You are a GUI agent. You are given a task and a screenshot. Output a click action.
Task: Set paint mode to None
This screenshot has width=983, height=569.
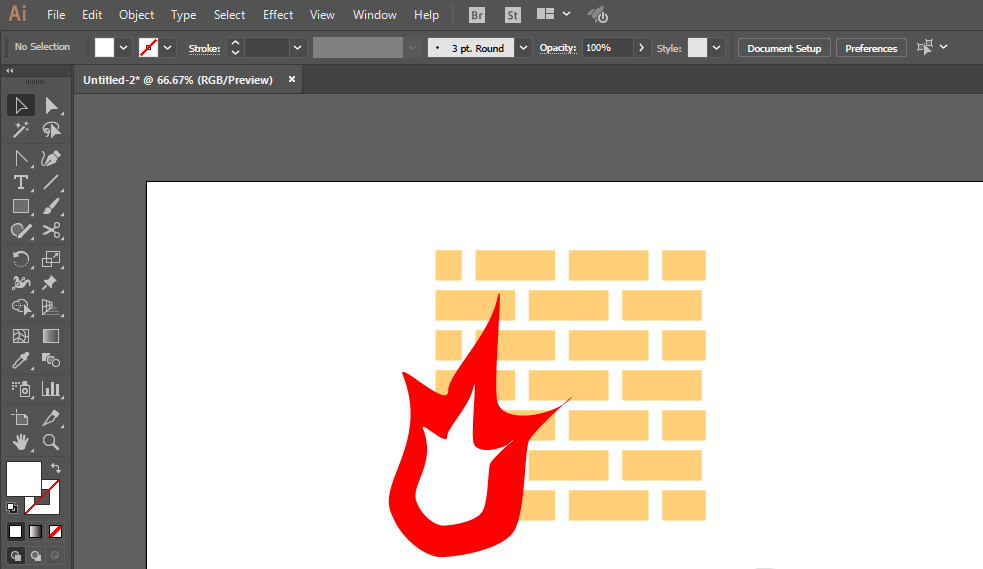pyautogui.click(x=55, y=531)
